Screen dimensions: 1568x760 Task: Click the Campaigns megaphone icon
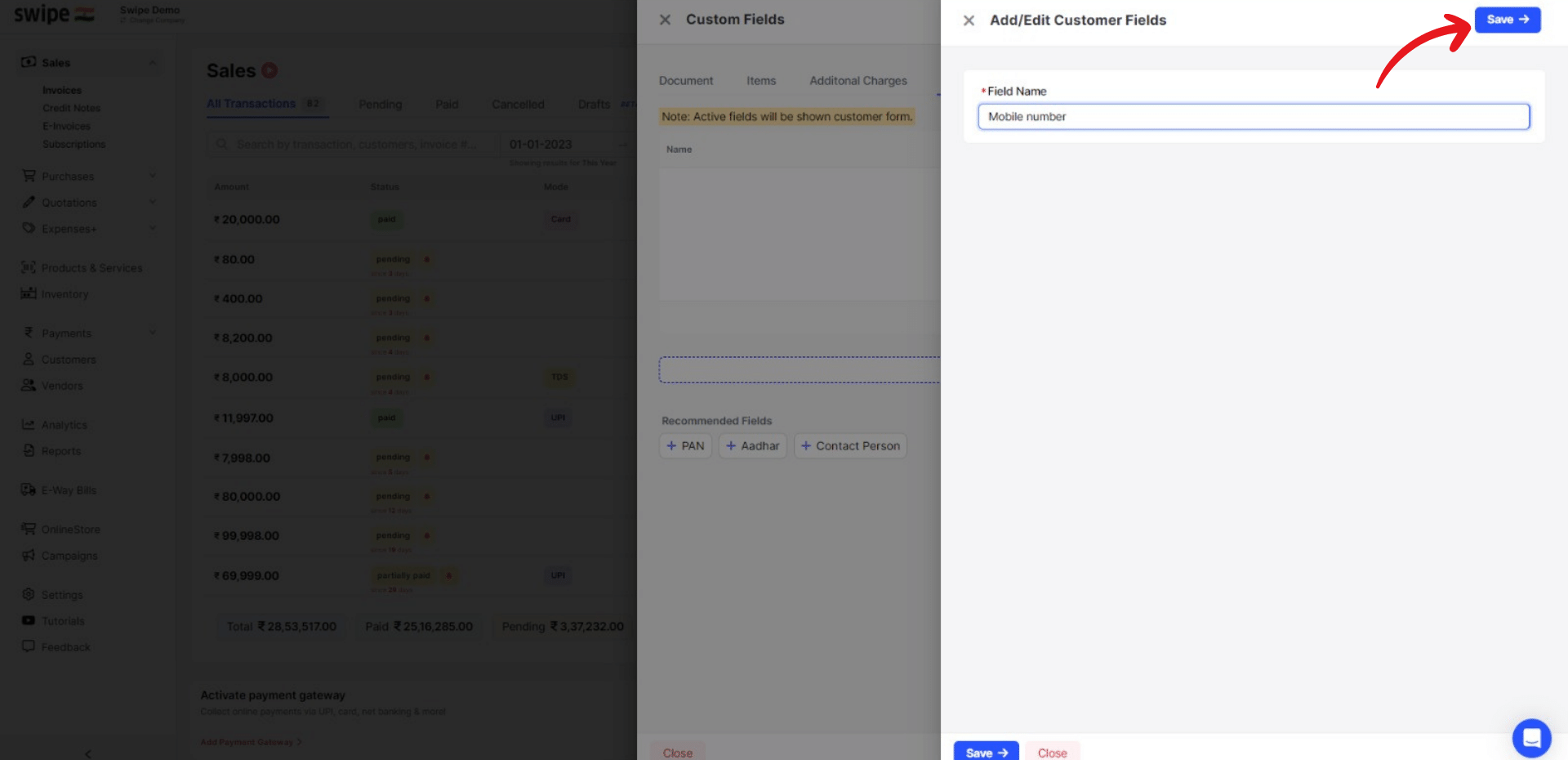click(x=29, y=555)
